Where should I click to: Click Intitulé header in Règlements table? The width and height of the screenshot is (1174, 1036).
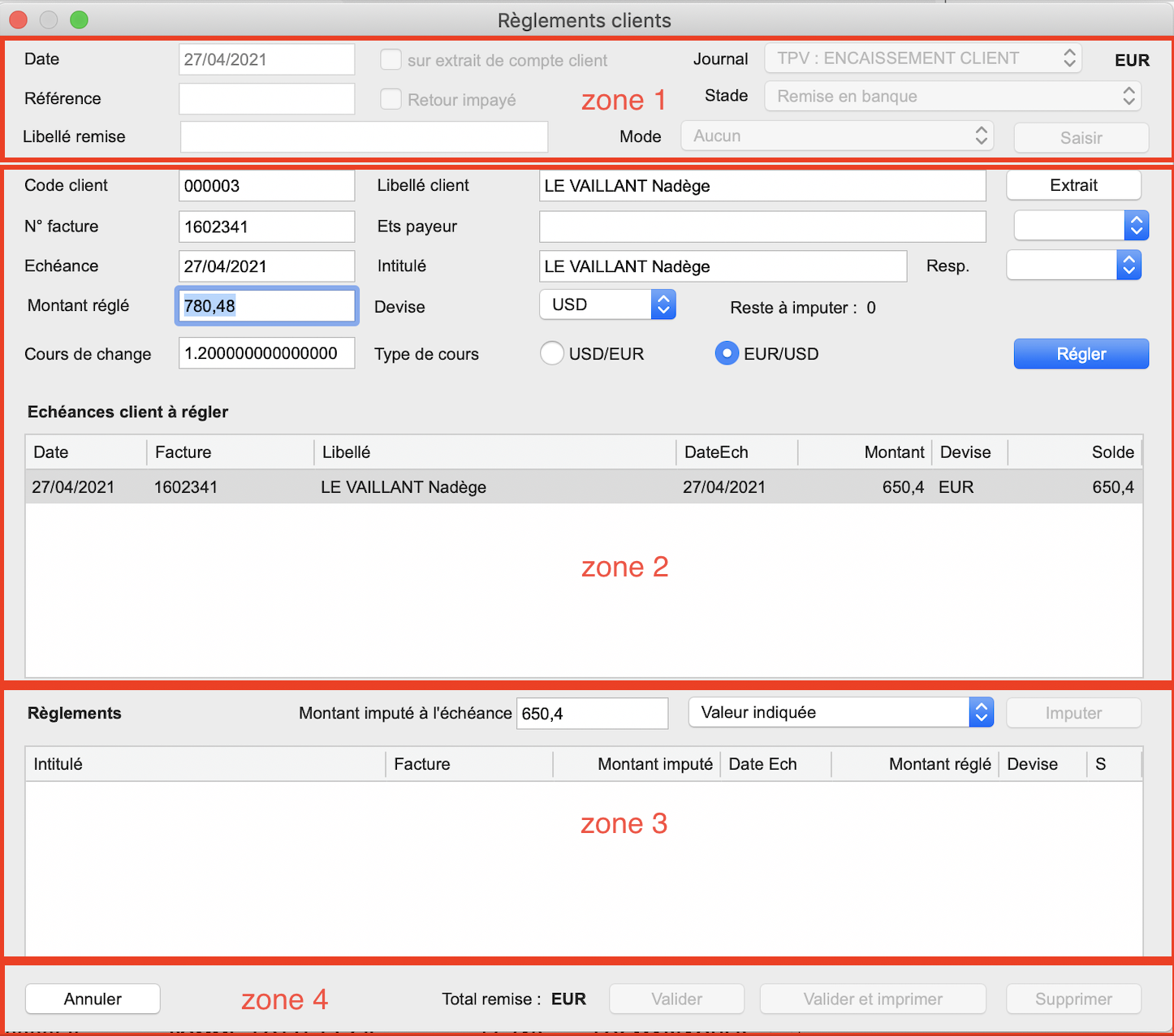(205, 764)
